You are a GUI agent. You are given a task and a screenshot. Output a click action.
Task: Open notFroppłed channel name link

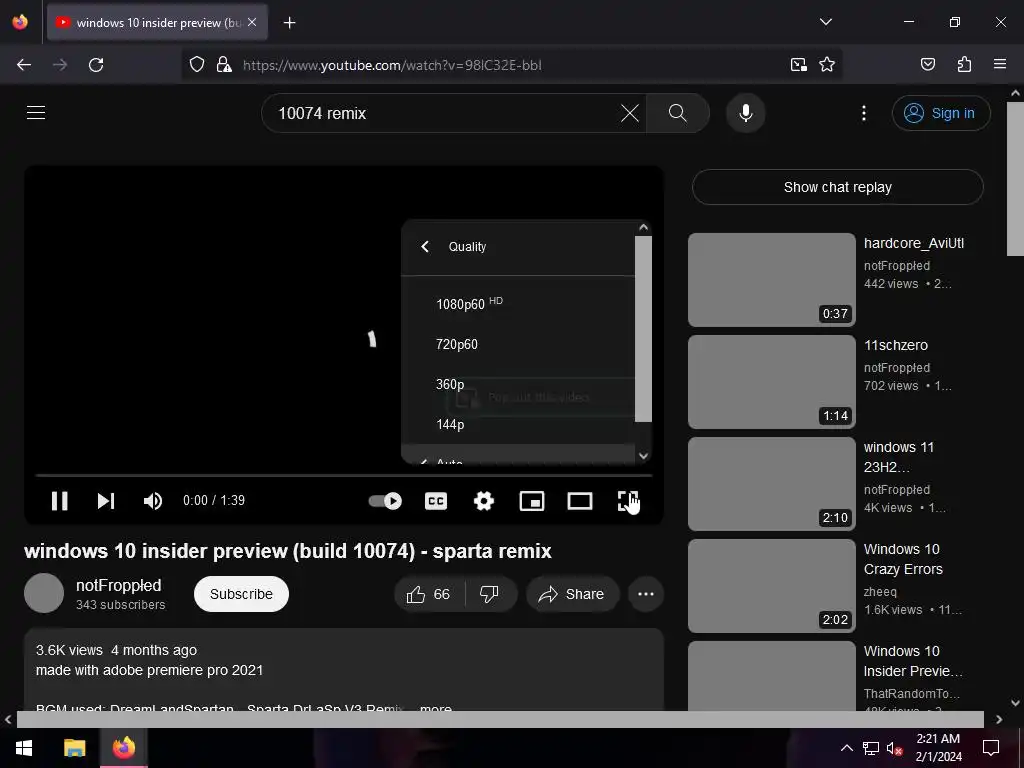[x=118, y=585]
